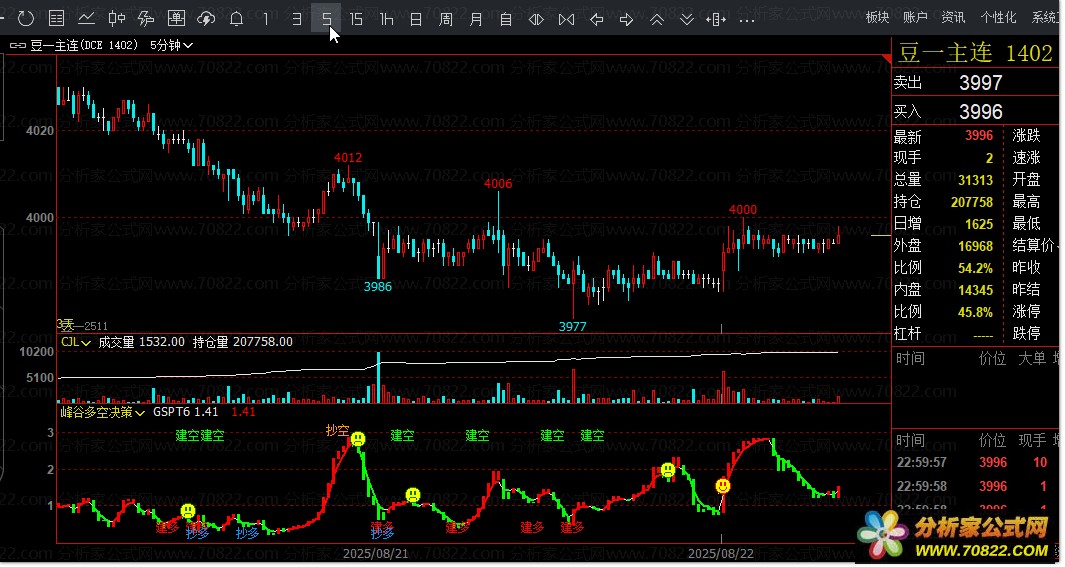
Task: Click the 2025/08/22 date marker
Action: click(721, 553)
